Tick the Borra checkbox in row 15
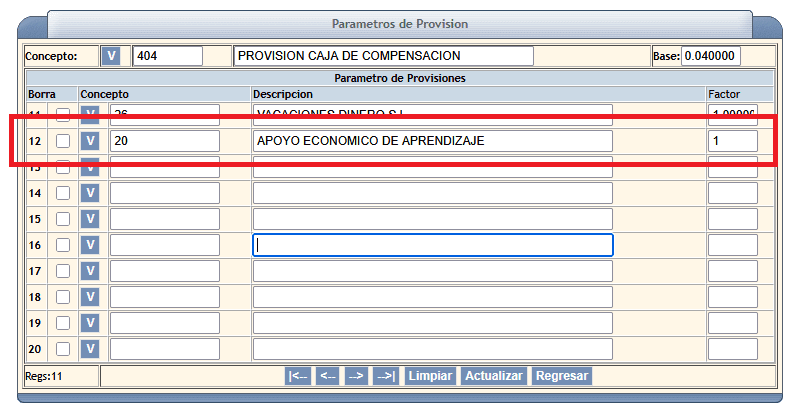 click(x=63, y=219)
